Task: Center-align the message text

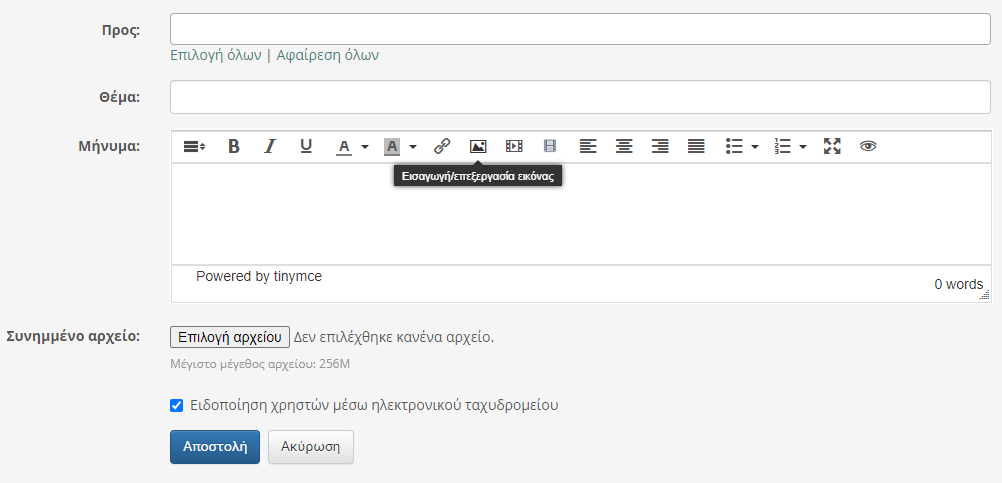Action: coord(624,146)
